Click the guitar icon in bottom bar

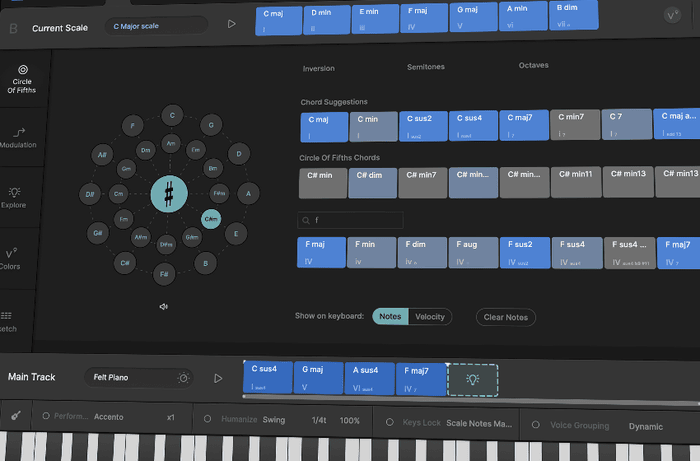click(17, 416)
